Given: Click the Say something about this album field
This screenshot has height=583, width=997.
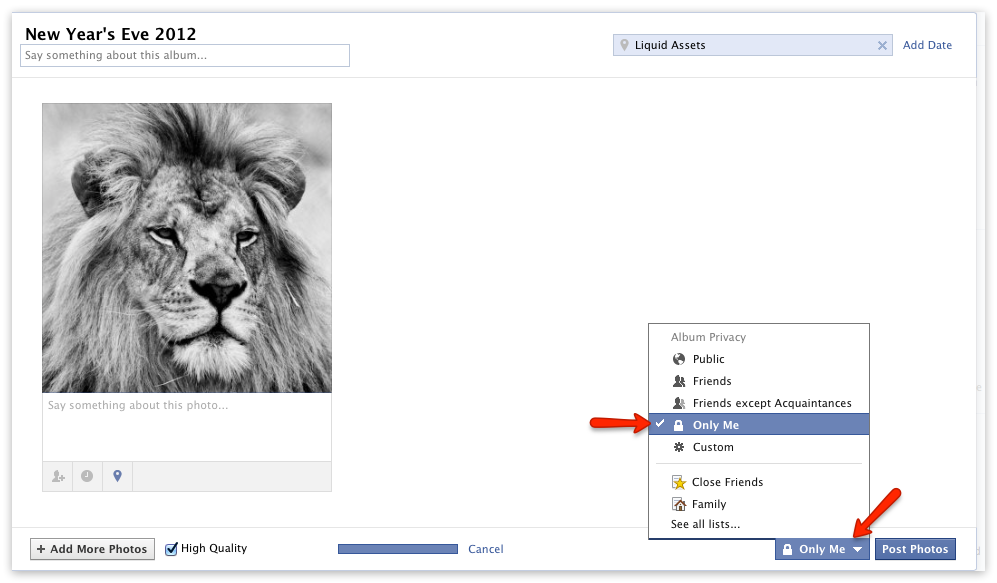Looking at the screenshot, I should (x=185, y=55).
